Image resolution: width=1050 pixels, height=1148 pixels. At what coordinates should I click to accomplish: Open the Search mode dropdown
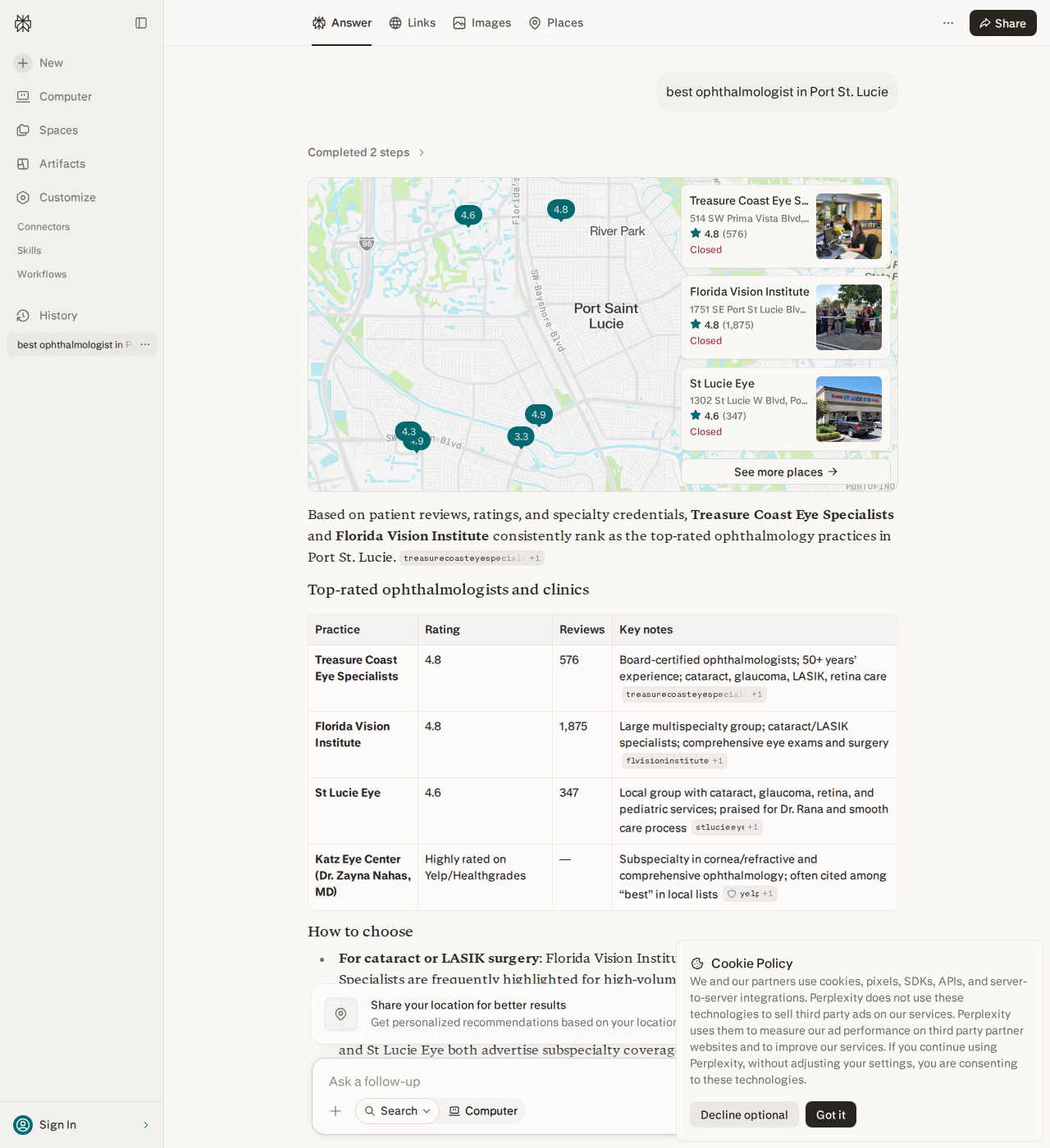coord(398,1111)
